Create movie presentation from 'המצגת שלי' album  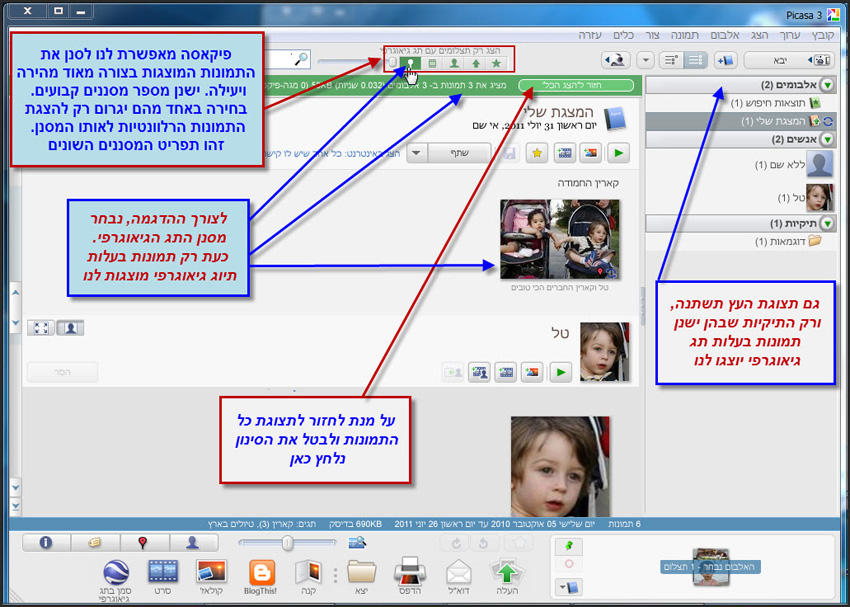point(564,153)
